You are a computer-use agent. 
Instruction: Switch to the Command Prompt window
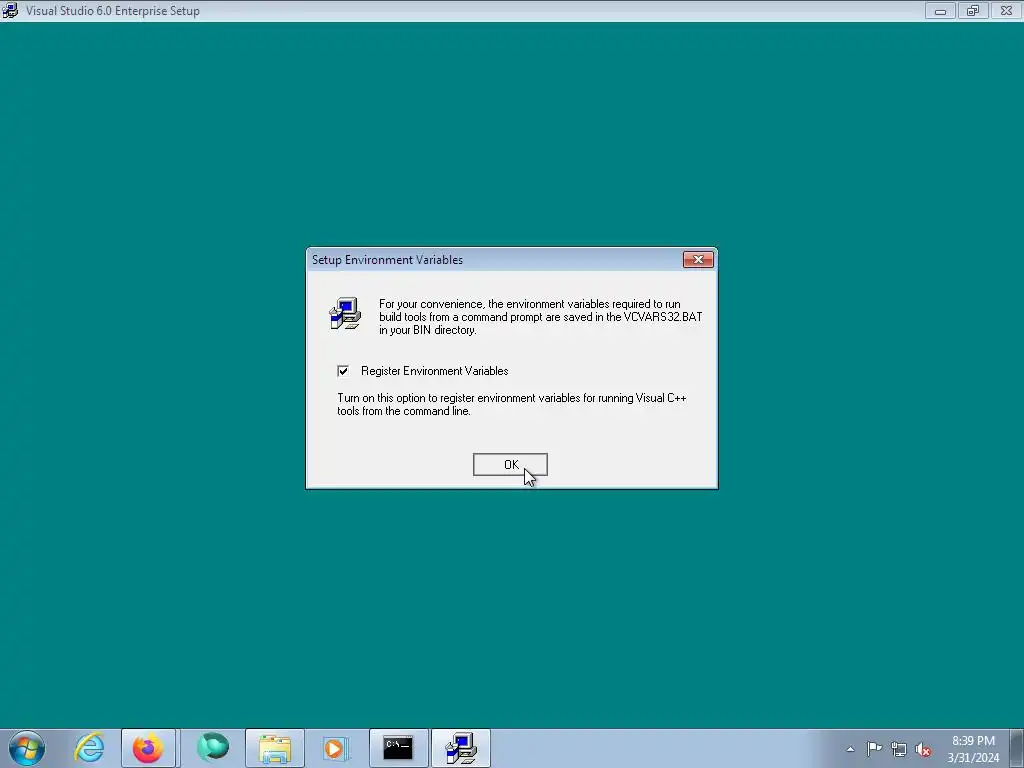398,748
